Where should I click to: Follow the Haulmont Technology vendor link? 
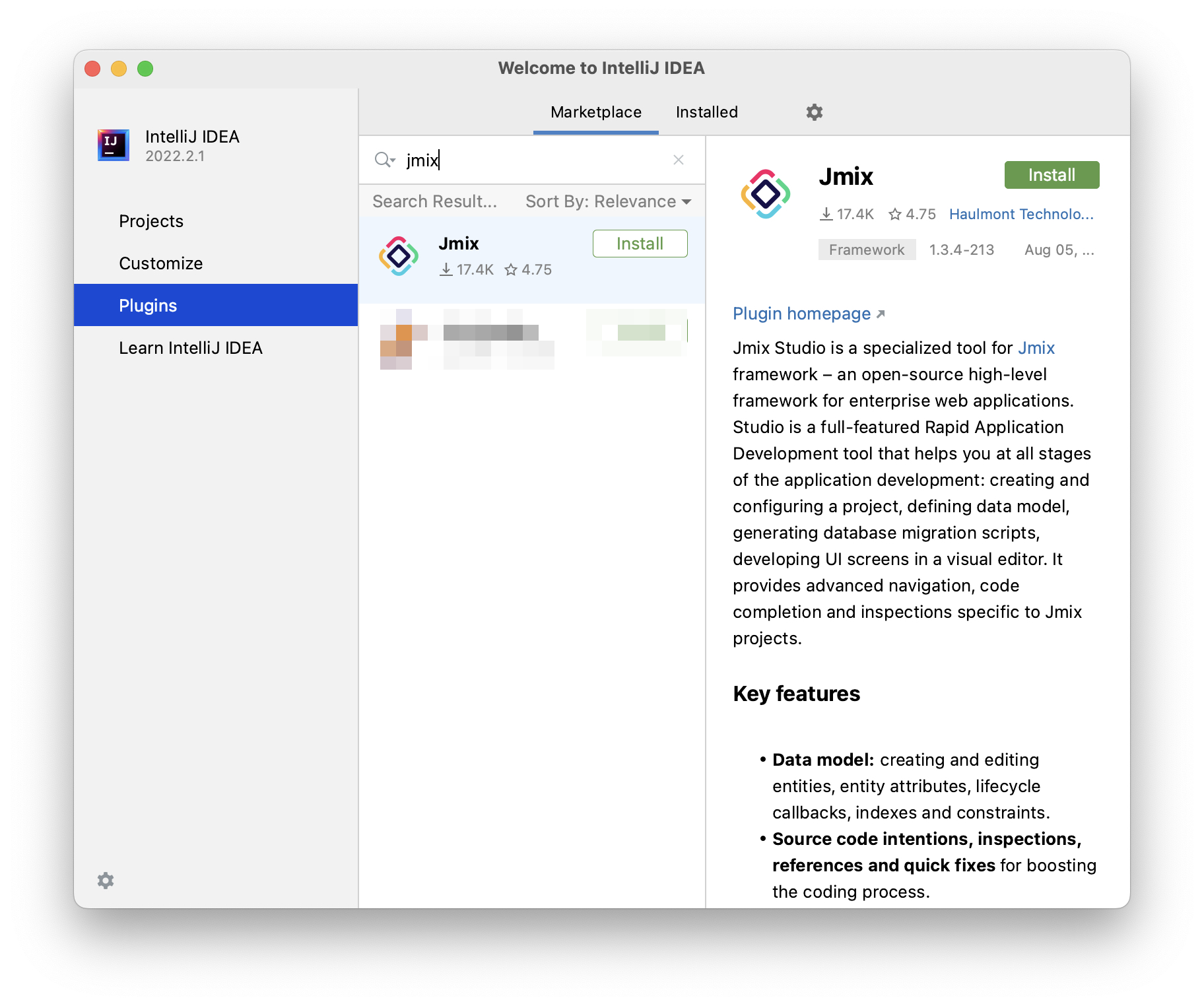(1020, 214)
